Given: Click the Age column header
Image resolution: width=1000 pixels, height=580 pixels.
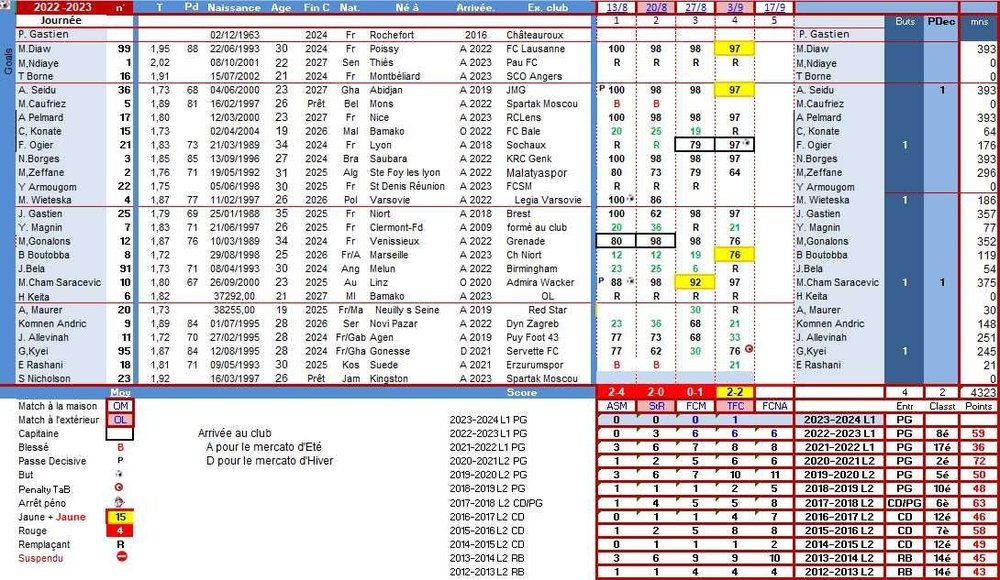Looking at the screenshot, I should (x=281, y=8).
